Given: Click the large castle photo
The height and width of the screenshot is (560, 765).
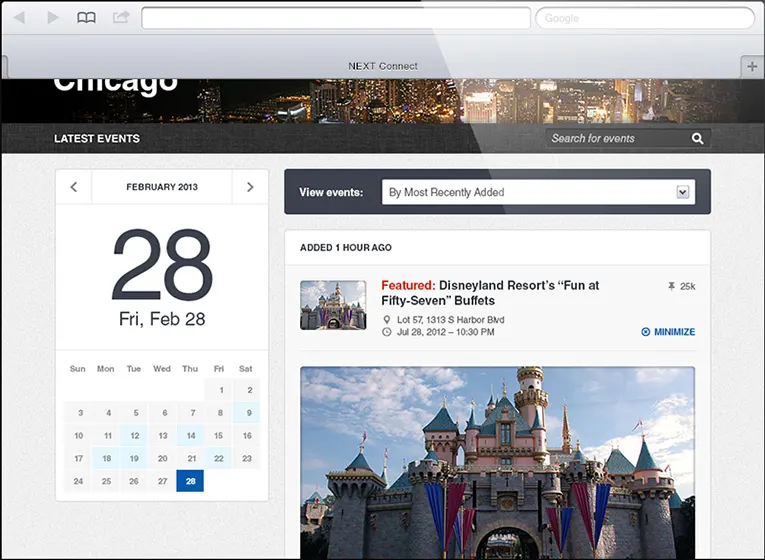Looking at the screenshot, I should [498, 463].
